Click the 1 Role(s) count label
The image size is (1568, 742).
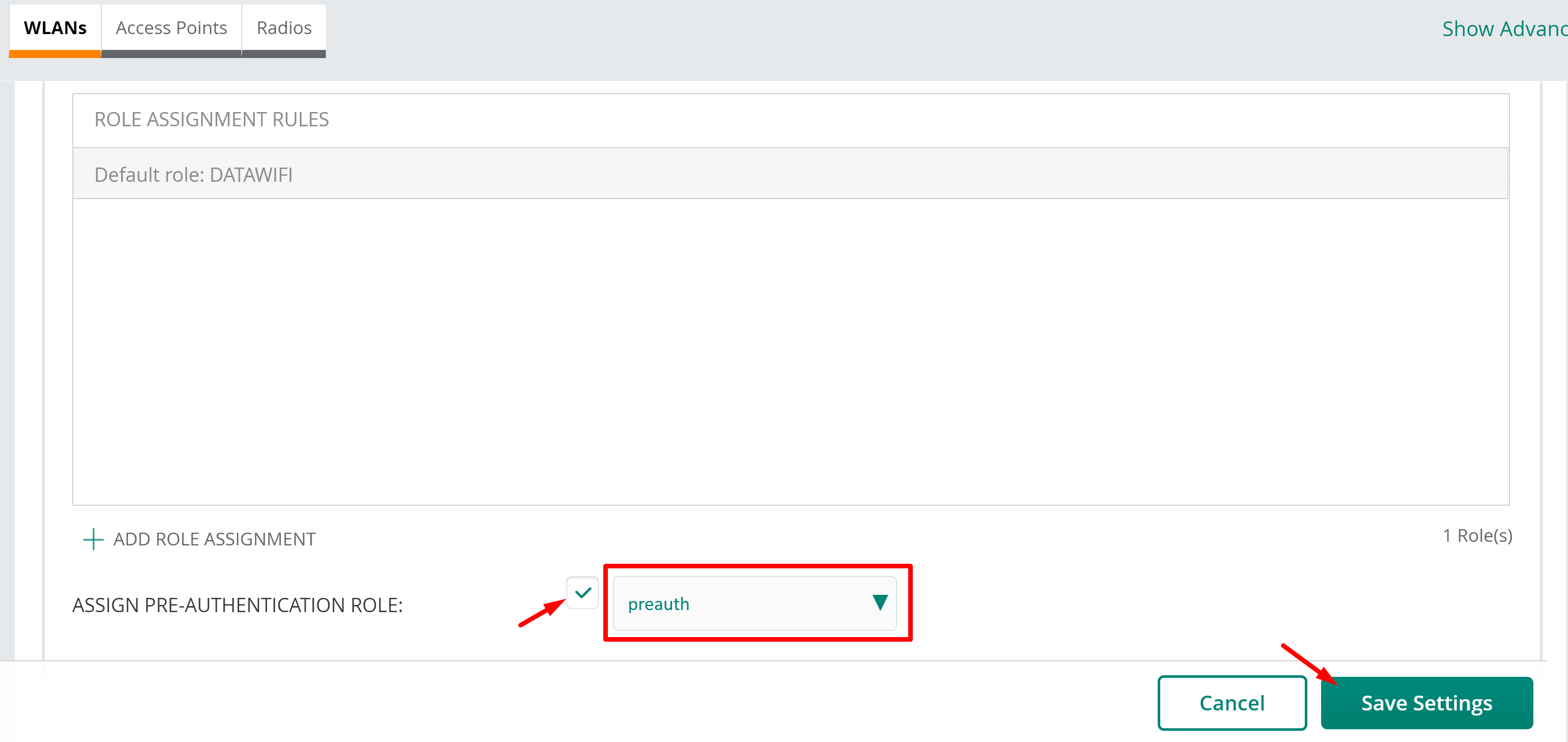tap(1477, 535)
